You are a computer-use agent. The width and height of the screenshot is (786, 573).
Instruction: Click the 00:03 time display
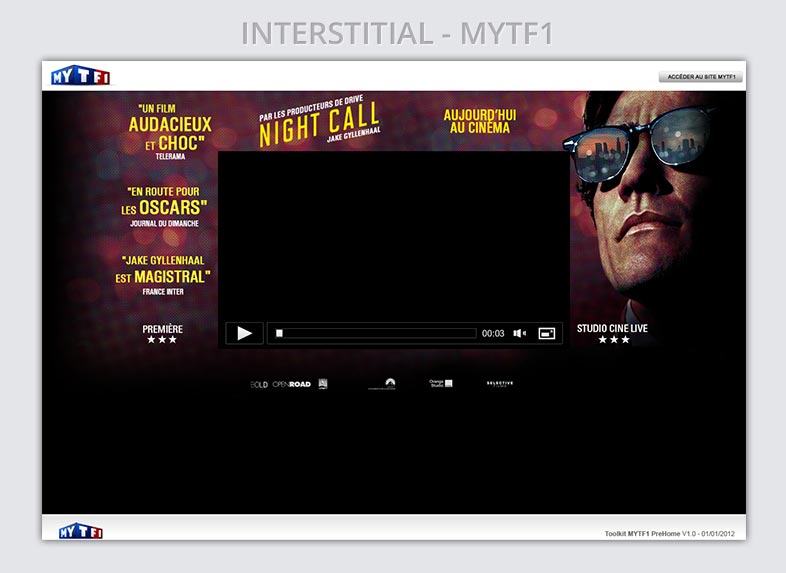(x=493, y=333)
